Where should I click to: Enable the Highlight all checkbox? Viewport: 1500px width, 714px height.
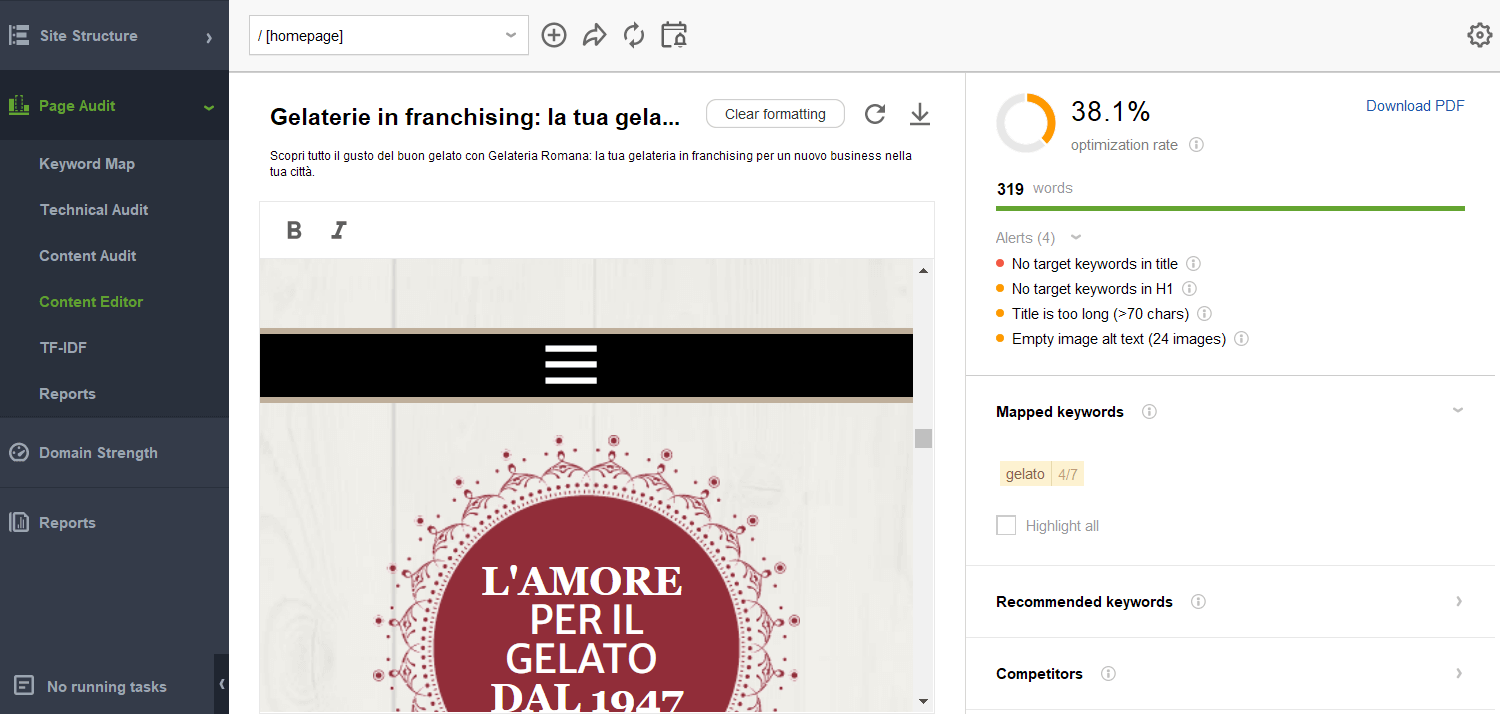[1006, 526]
